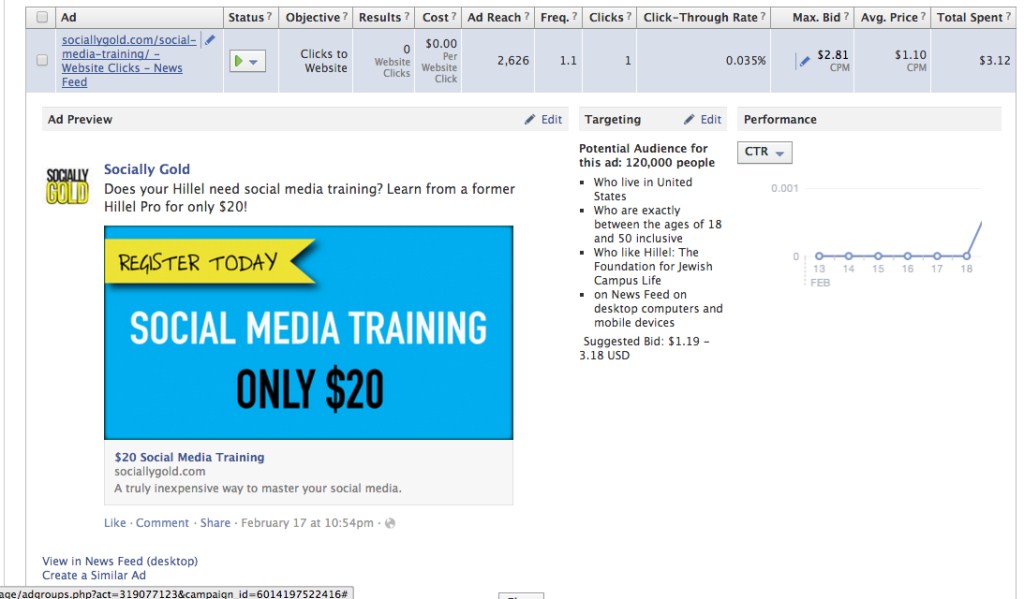Screen dimensions: 1024x599
Task: Click the sociallygold.com domain text in preview
Action: (x=160, y=472)
